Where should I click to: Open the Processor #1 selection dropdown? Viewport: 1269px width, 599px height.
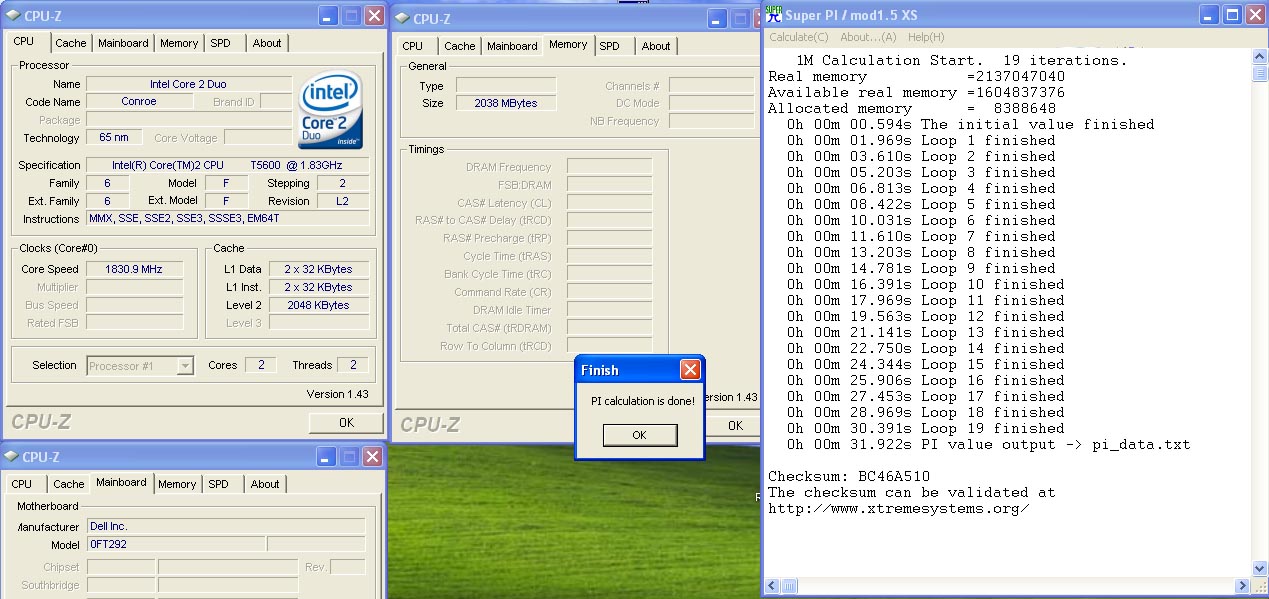click(x=184, y=366)
